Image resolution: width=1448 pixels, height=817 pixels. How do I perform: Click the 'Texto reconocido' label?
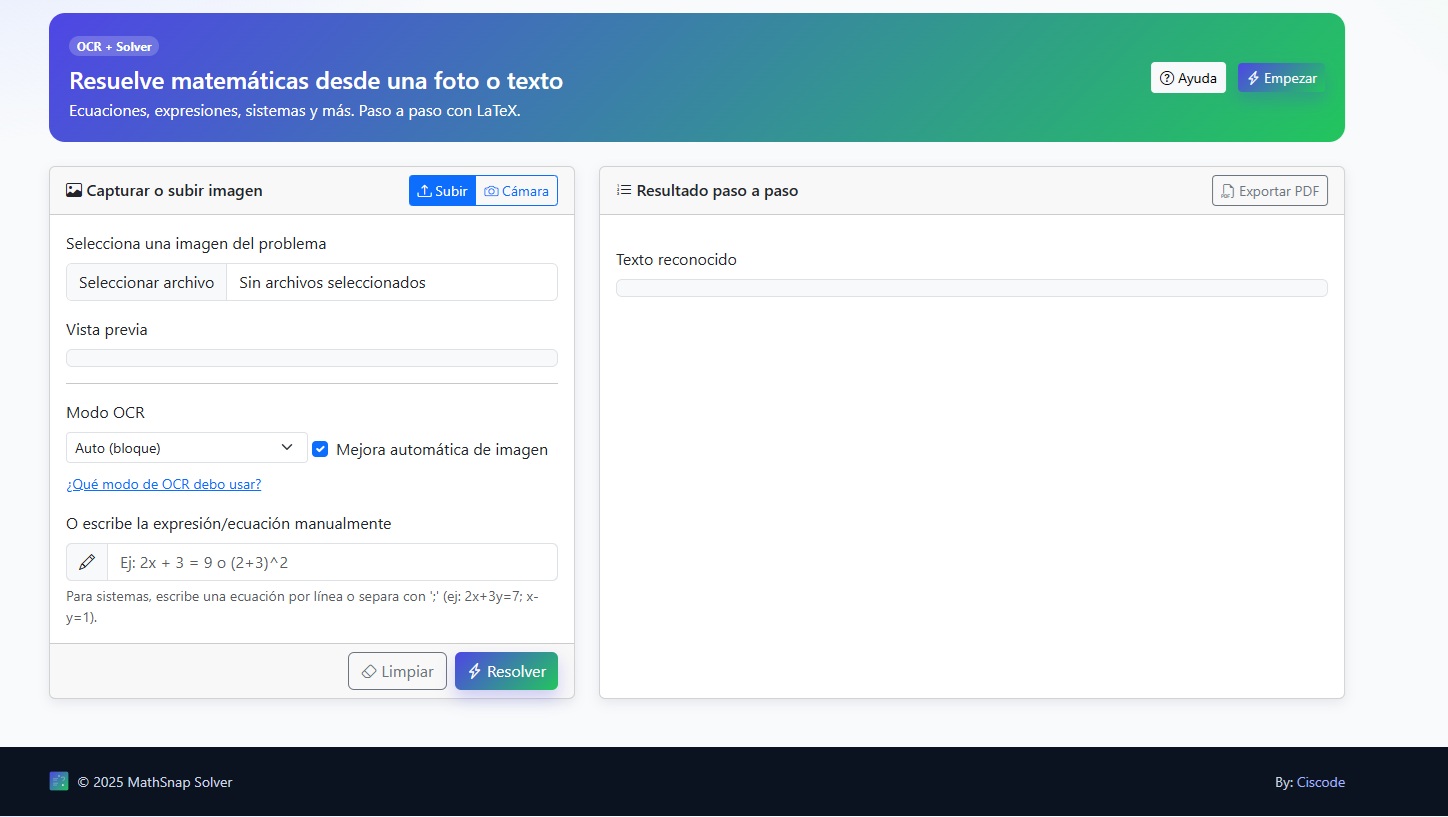(x=676, y=259)
